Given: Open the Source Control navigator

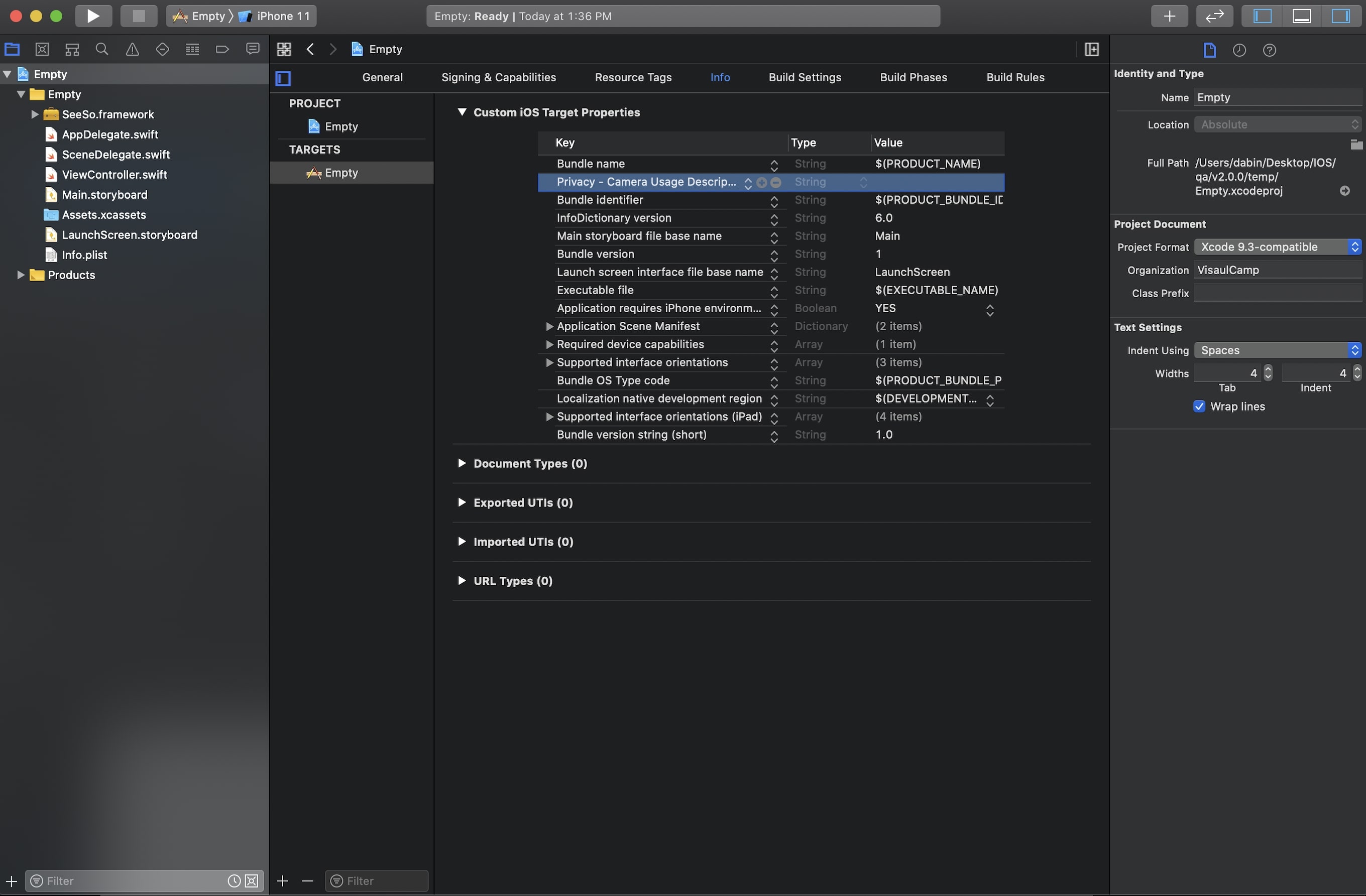Looking at the screenshot, I should tap(42, 49).
